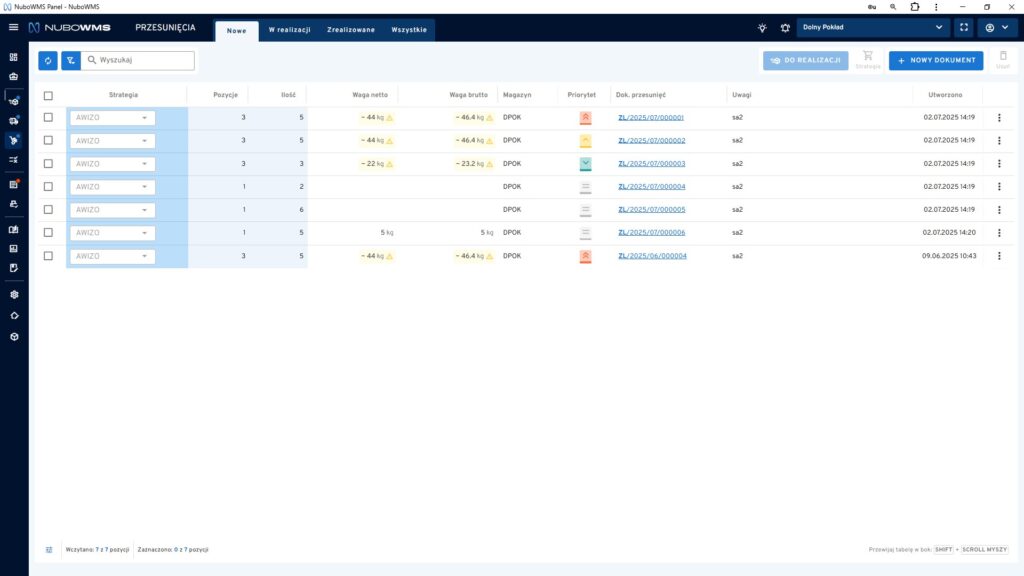This screenshot has width=1024, height=576.
Task: Toggle fullscreen mode icon in header
Action: coord(964,28)
